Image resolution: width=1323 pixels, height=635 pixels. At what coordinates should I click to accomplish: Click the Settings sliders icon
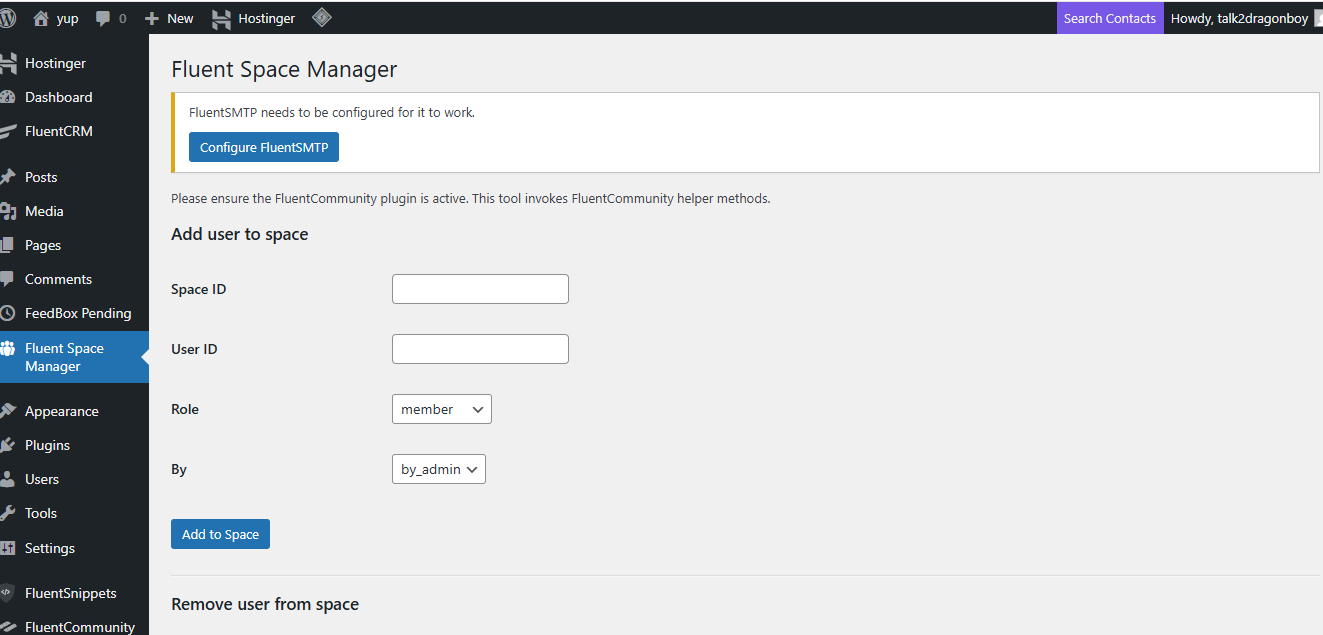8,548
